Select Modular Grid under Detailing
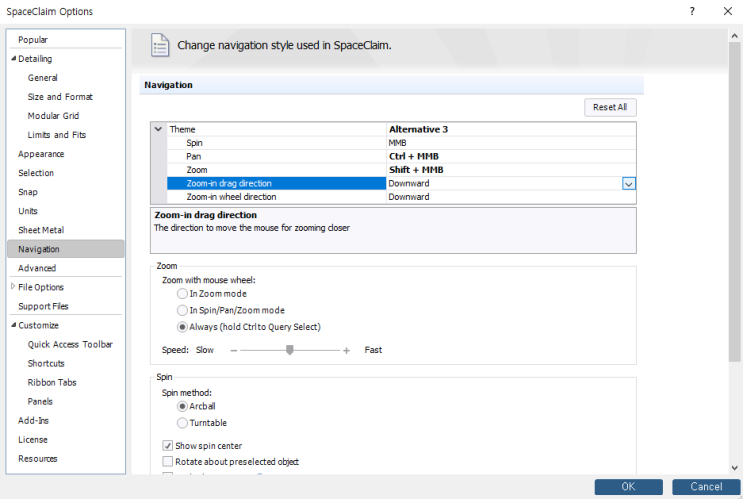Screen dimensions: 743x499 53,116
